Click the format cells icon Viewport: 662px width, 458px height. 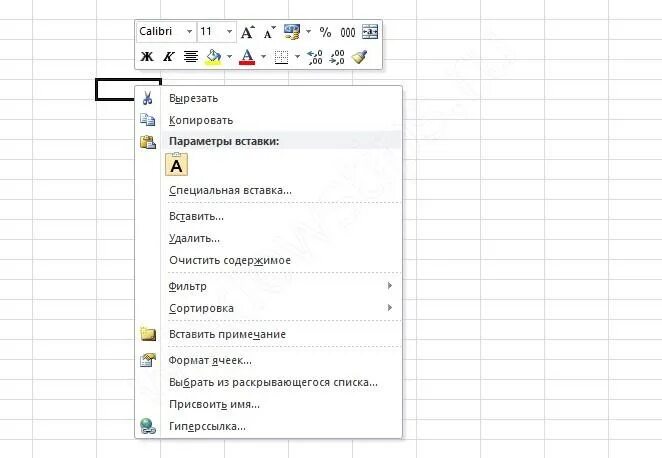[x=148, y=360]
